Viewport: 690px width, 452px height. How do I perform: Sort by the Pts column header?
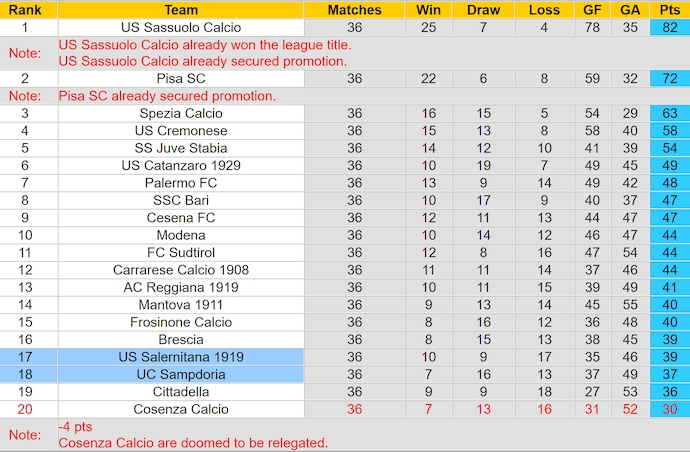coord(669,9)
